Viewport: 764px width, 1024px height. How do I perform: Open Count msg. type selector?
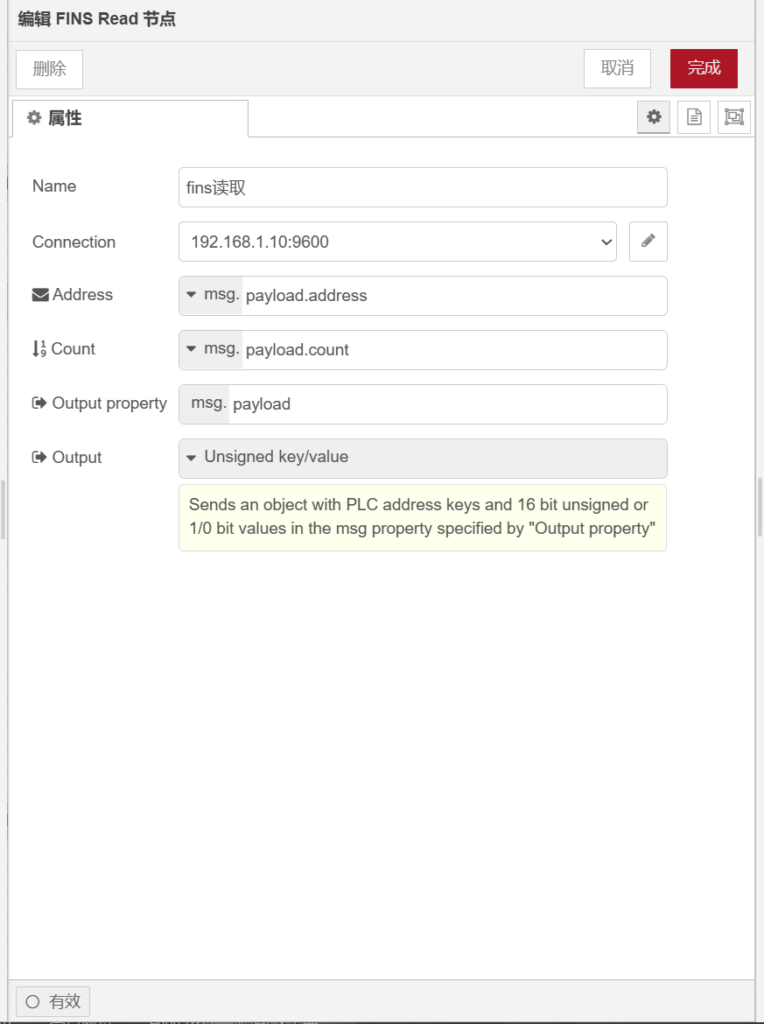point(211,349)
